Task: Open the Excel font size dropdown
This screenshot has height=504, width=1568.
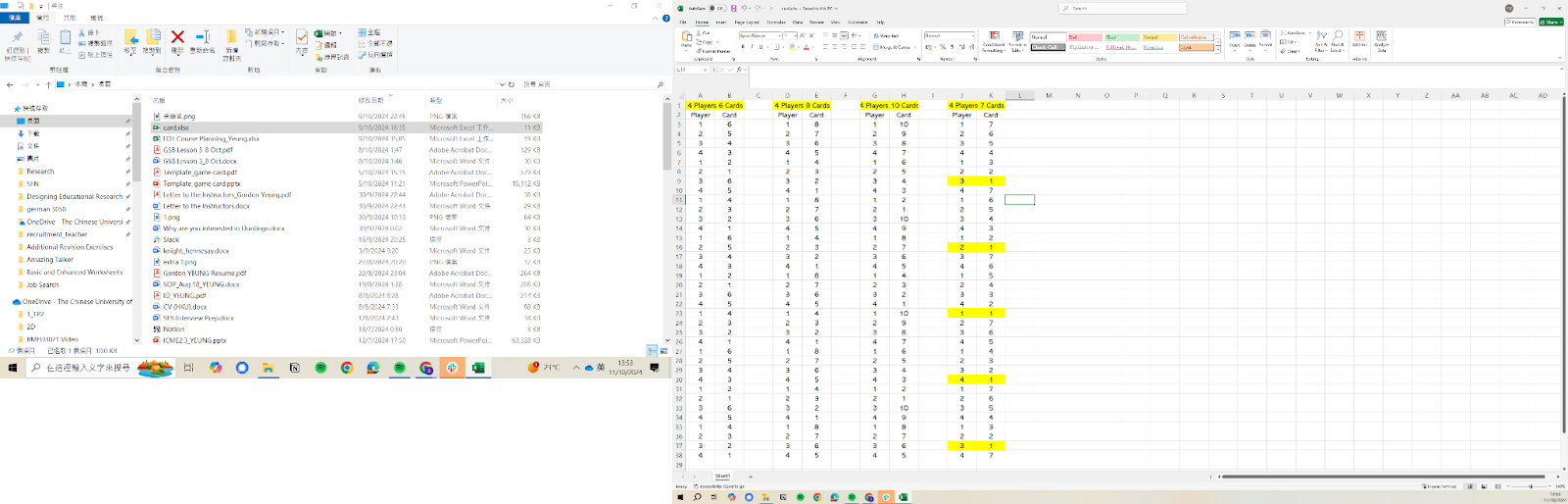Action: point(795,35)
